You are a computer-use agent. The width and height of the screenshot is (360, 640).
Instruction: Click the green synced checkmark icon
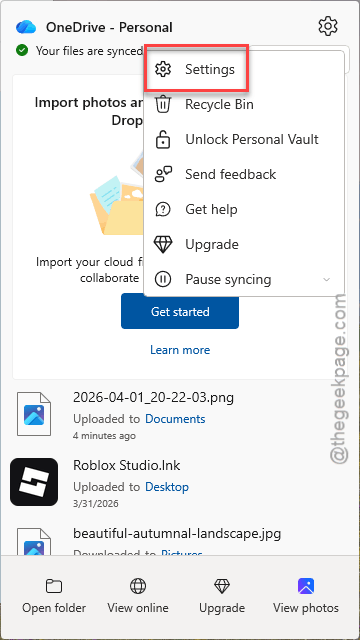[22, 51]
